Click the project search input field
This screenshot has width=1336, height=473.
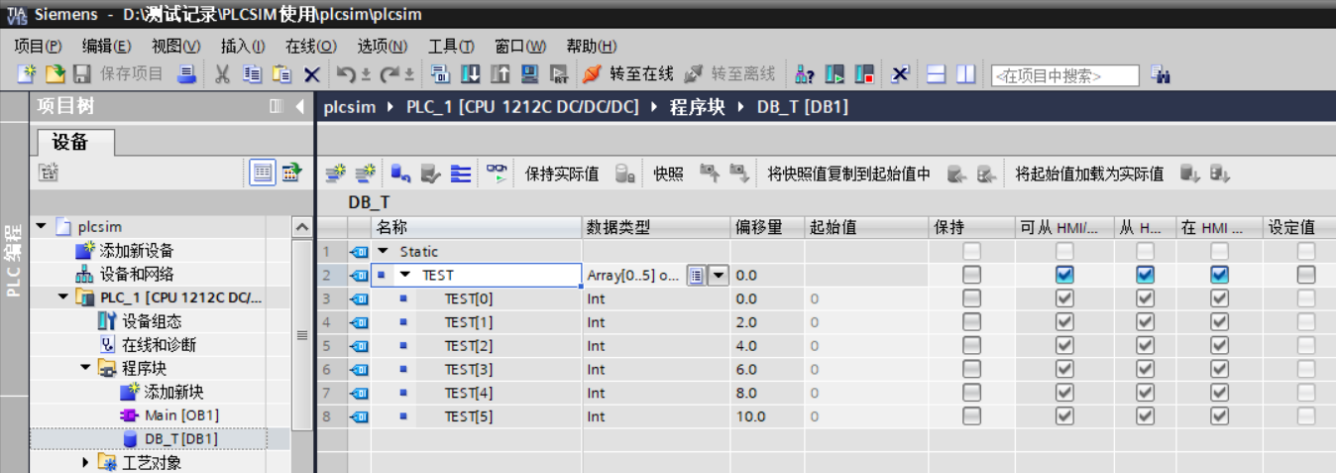(x=1064, y=76)
